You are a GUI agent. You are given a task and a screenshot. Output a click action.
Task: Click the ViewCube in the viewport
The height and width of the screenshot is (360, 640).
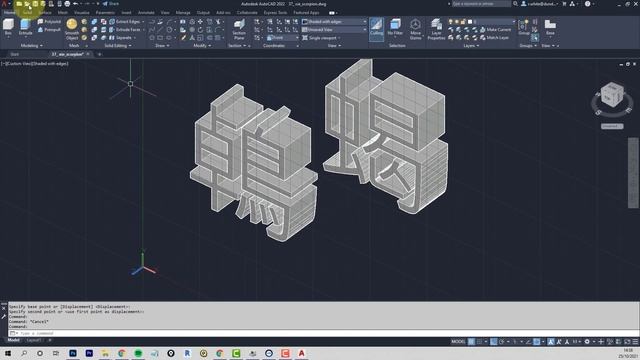pos(612,95)
